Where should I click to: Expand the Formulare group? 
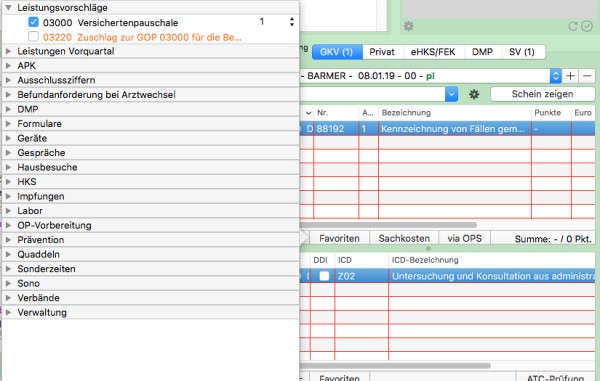point(8,124)
